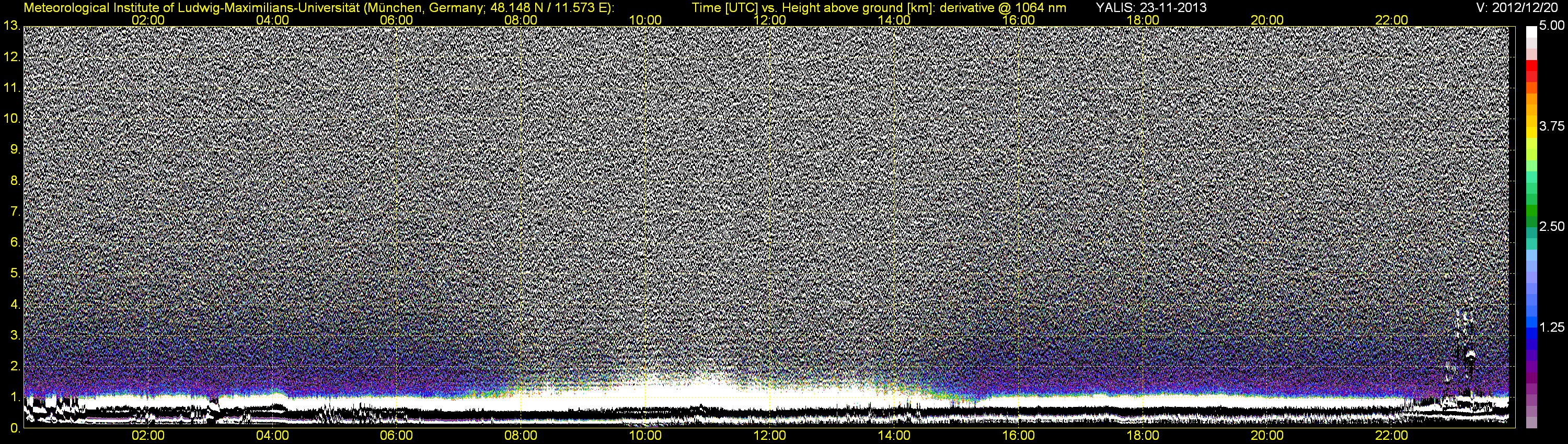The image size is (1568, 444).
Task: Click the '13.' height axis label
Action: pyautogui.click(x=12, y=26)
